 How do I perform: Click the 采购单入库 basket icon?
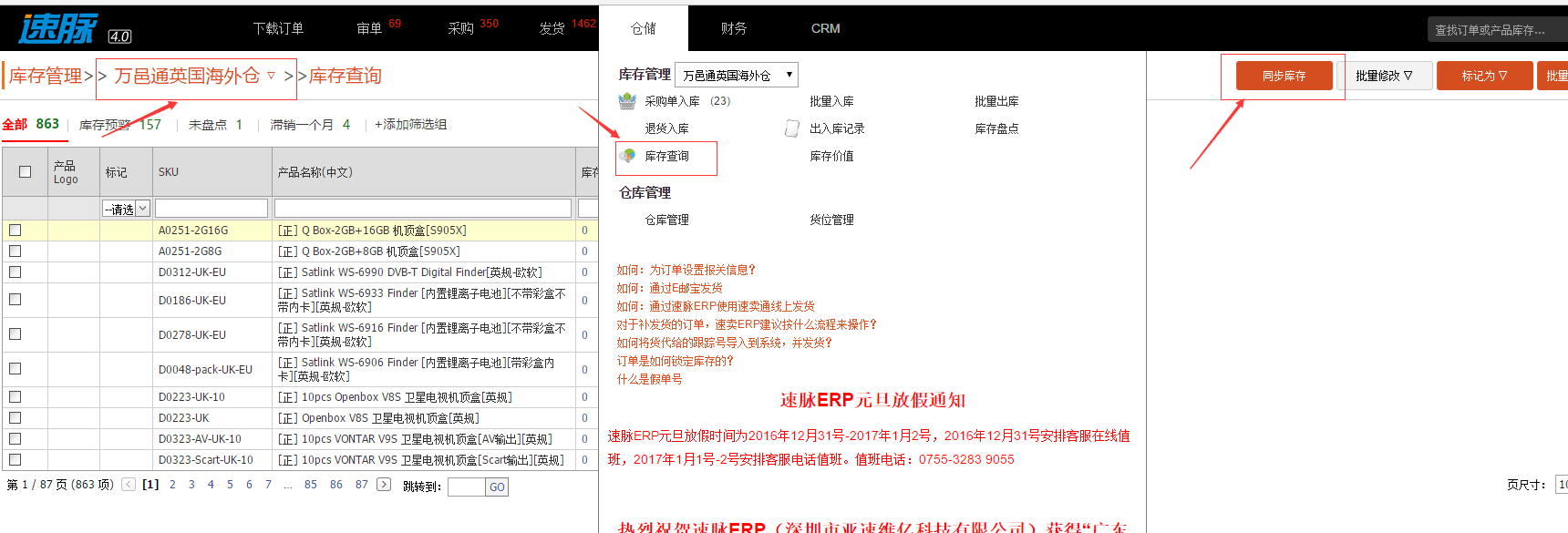click(x=627, y=101)
